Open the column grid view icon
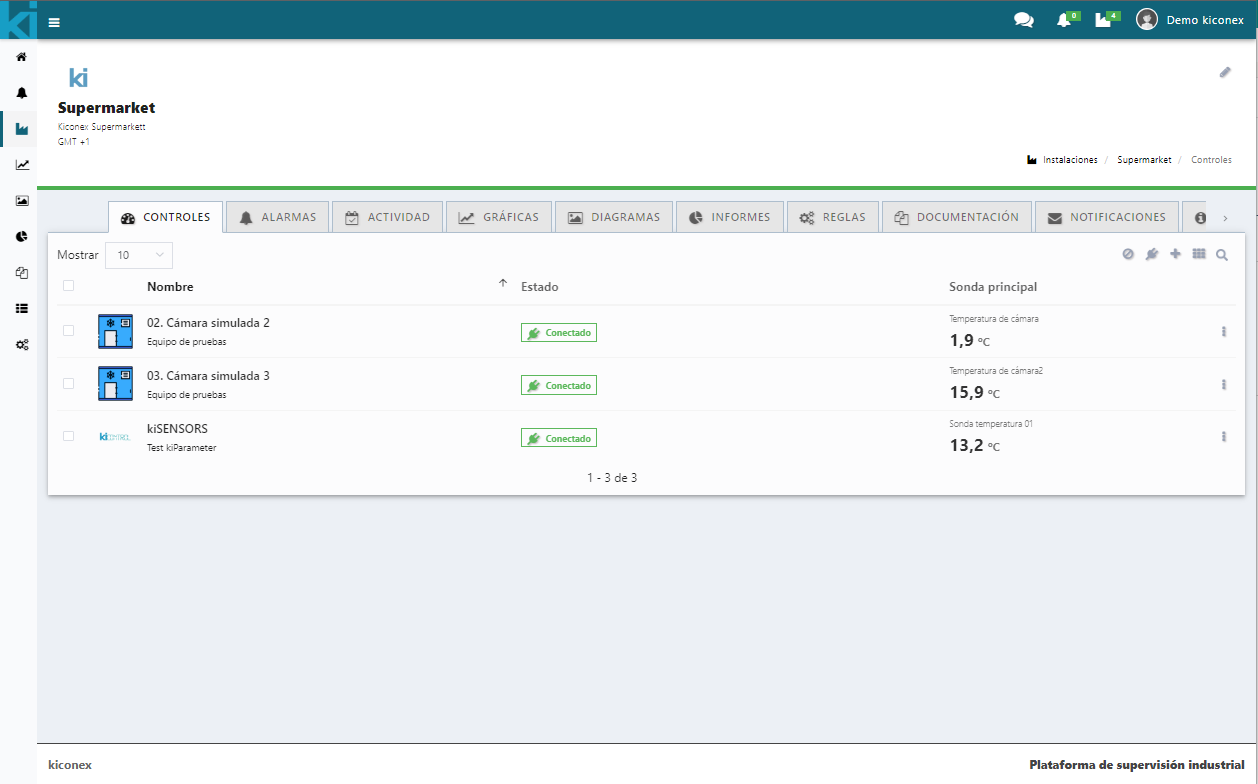1258x784 pixels. (x=1199, y=254)
